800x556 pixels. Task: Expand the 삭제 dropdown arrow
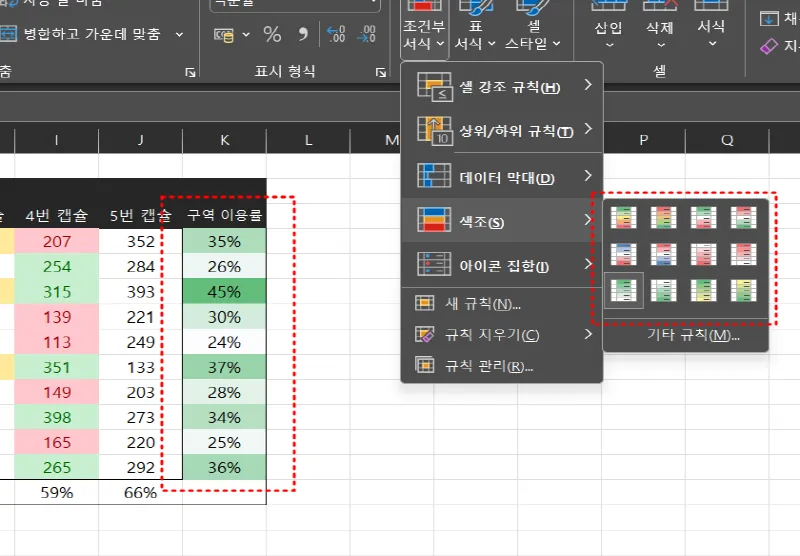(x=661, y=45)
